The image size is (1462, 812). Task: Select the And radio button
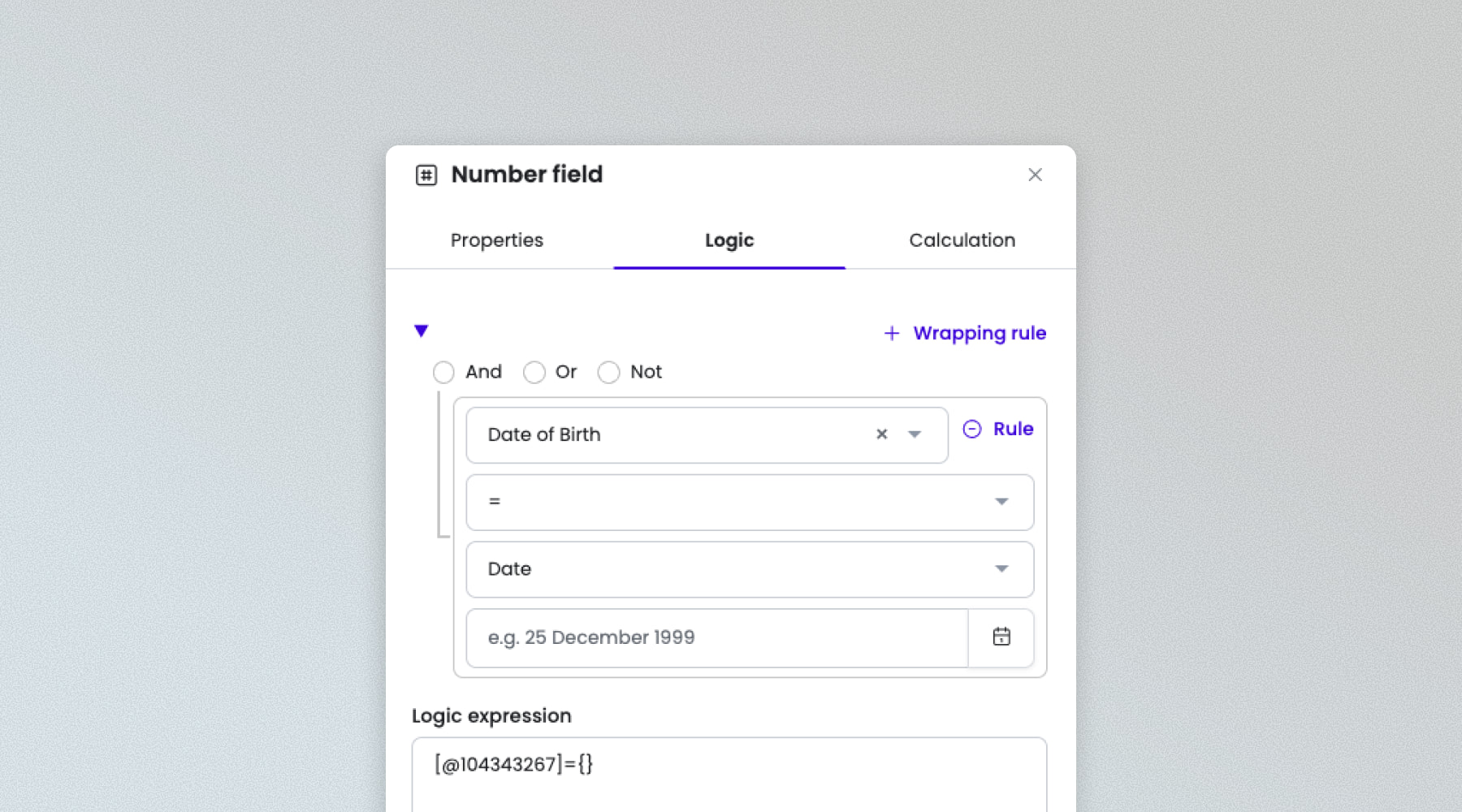pyautogui.click(x=443, y=373)
